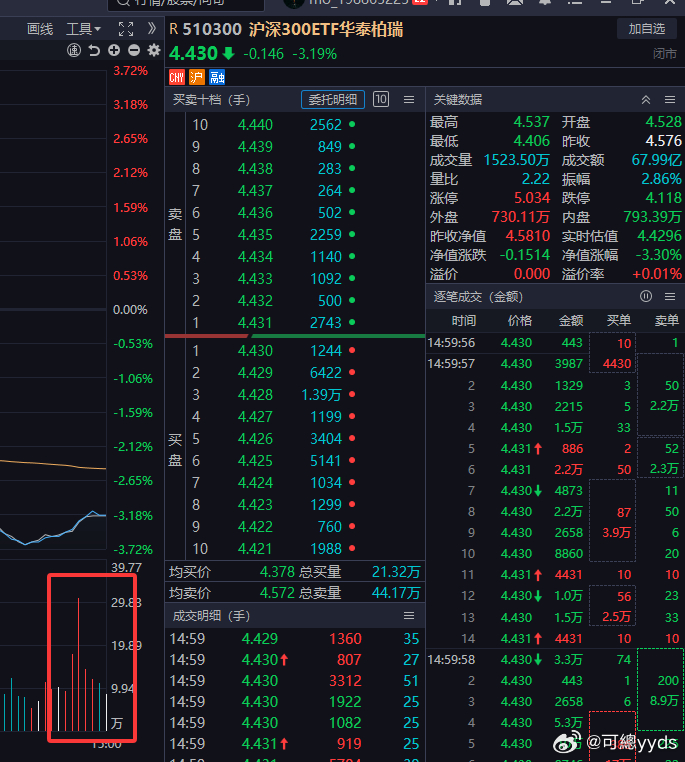Click the red CNY currency badge
Image resolution: width=685 pixels, height=762 pixels.
tap(177, 77)
